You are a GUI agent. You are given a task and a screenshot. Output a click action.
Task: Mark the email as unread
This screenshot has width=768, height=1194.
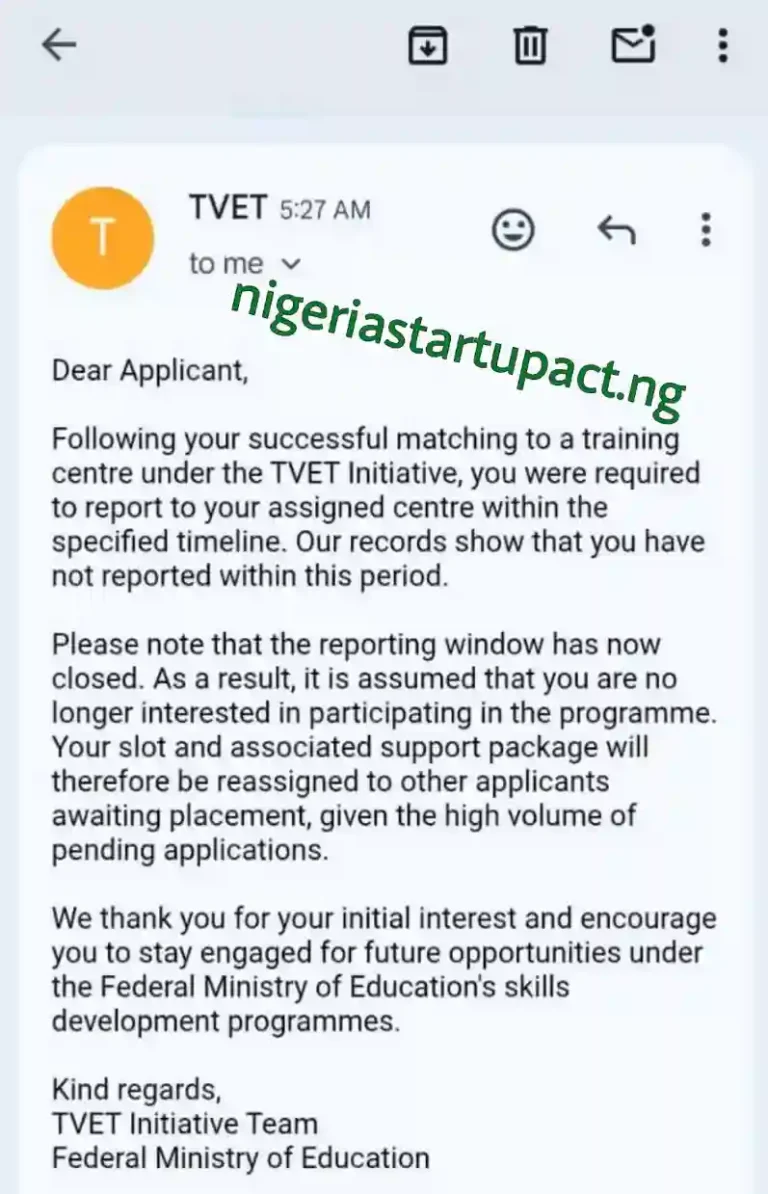pyautogui.click(x=633, y=45)
